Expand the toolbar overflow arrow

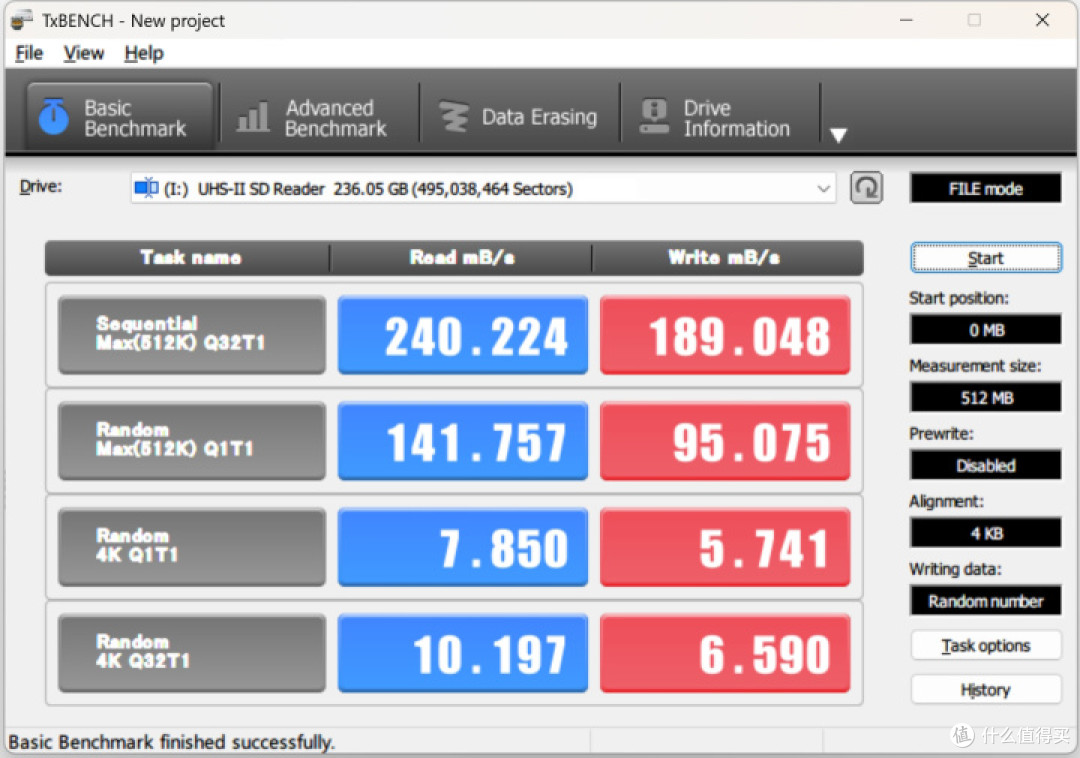click(x=838, y=135)
